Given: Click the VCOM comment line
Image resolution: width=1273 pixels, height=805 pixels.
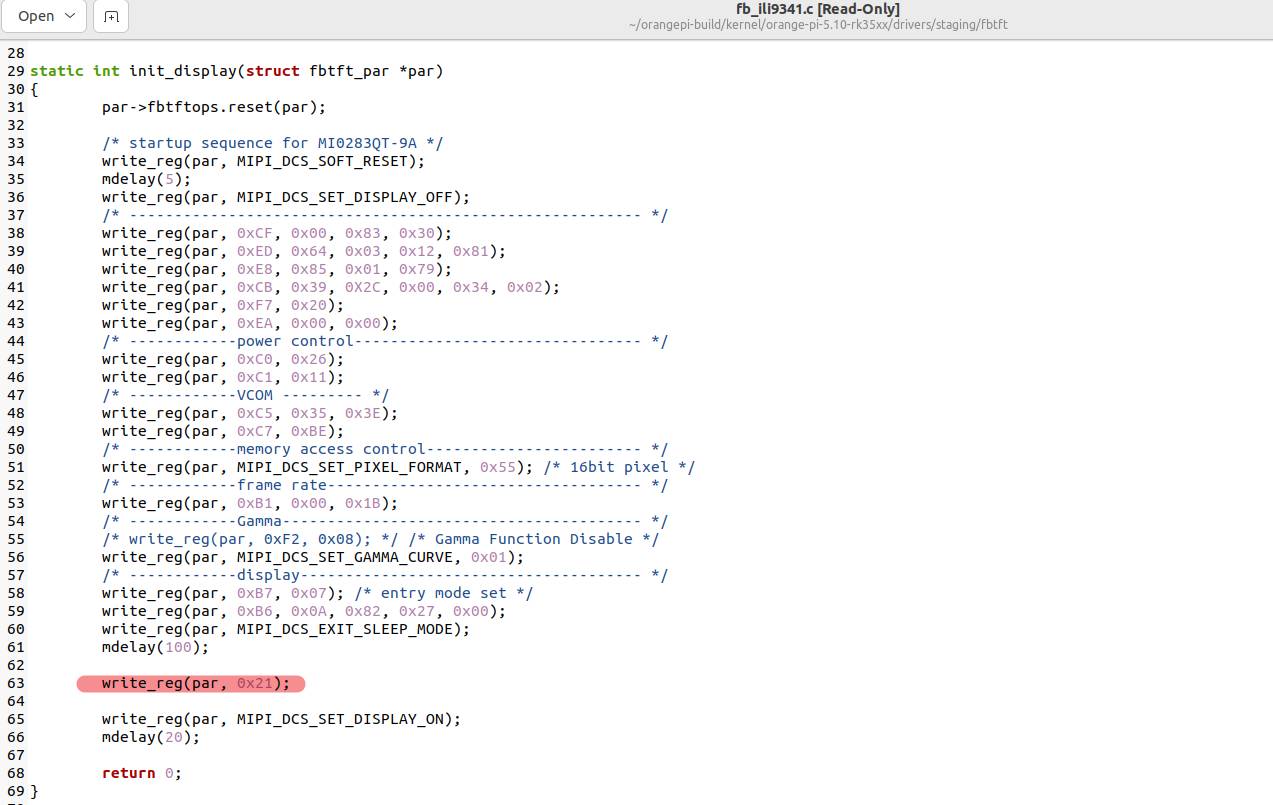Looking at the screenshot, I should (246, 395).
